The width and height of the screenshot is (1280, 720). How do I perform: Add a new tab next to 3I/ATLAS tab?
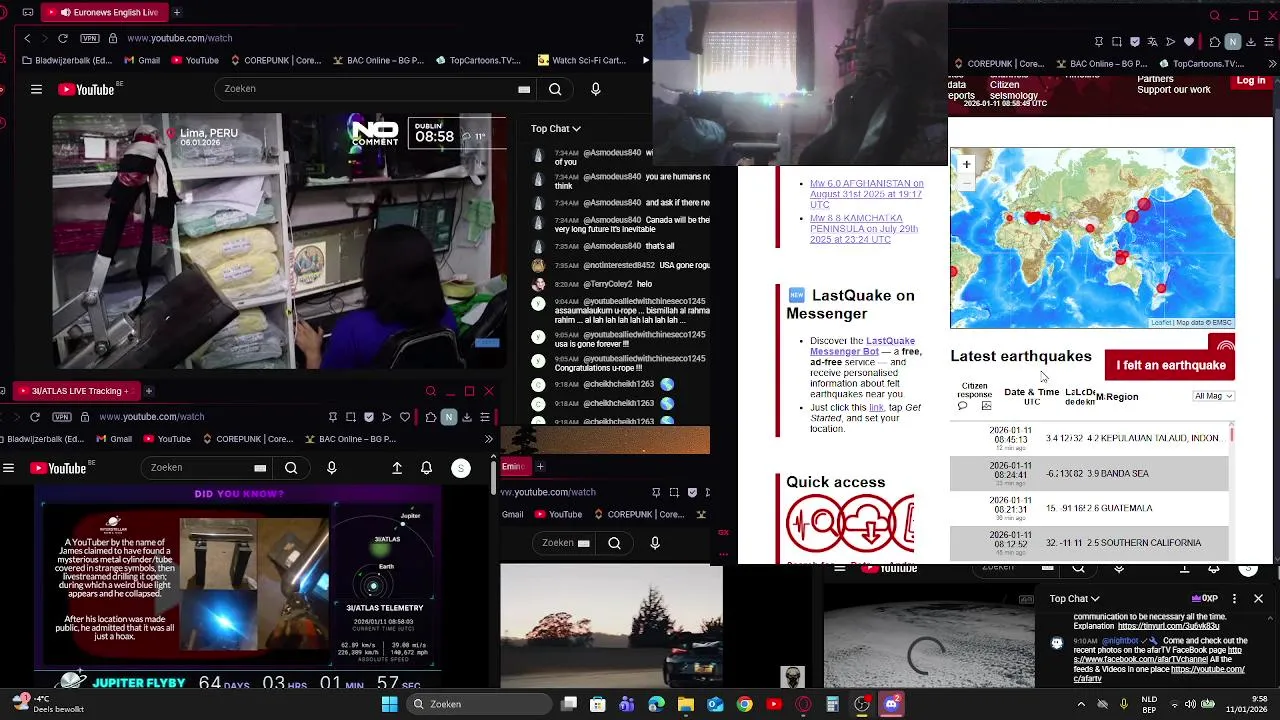[148, 391]
